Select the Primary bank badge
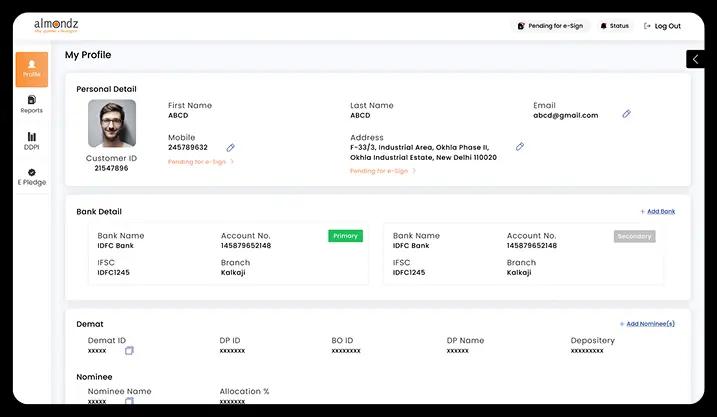Viewport: 717px width, 417px height. coord(345,236)
